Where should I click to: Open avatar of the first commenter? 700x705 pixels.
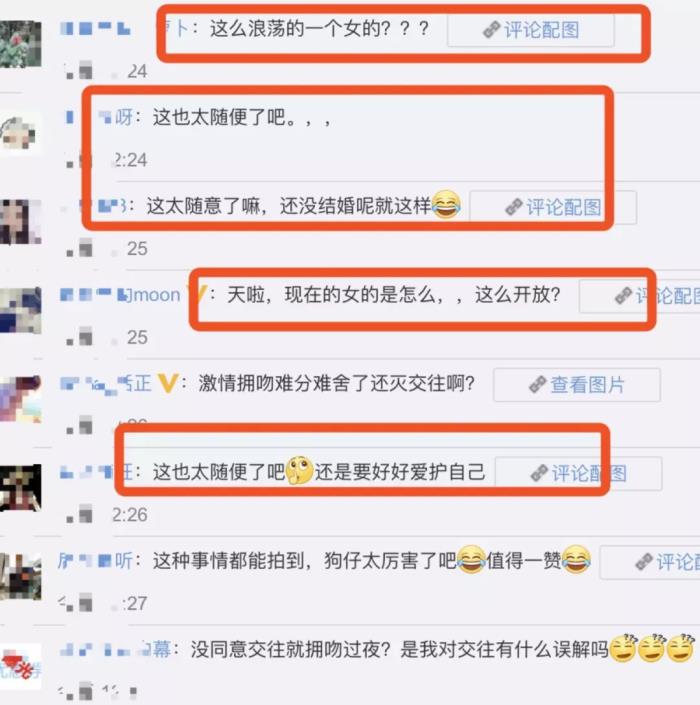21,44
